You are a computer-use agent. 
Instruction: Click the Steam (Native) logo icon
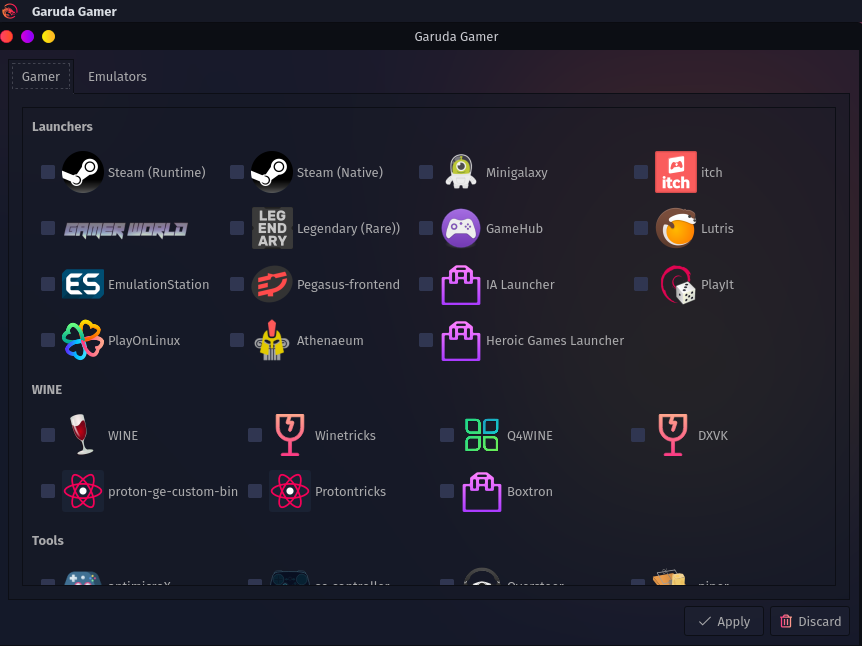click(272, 172)
